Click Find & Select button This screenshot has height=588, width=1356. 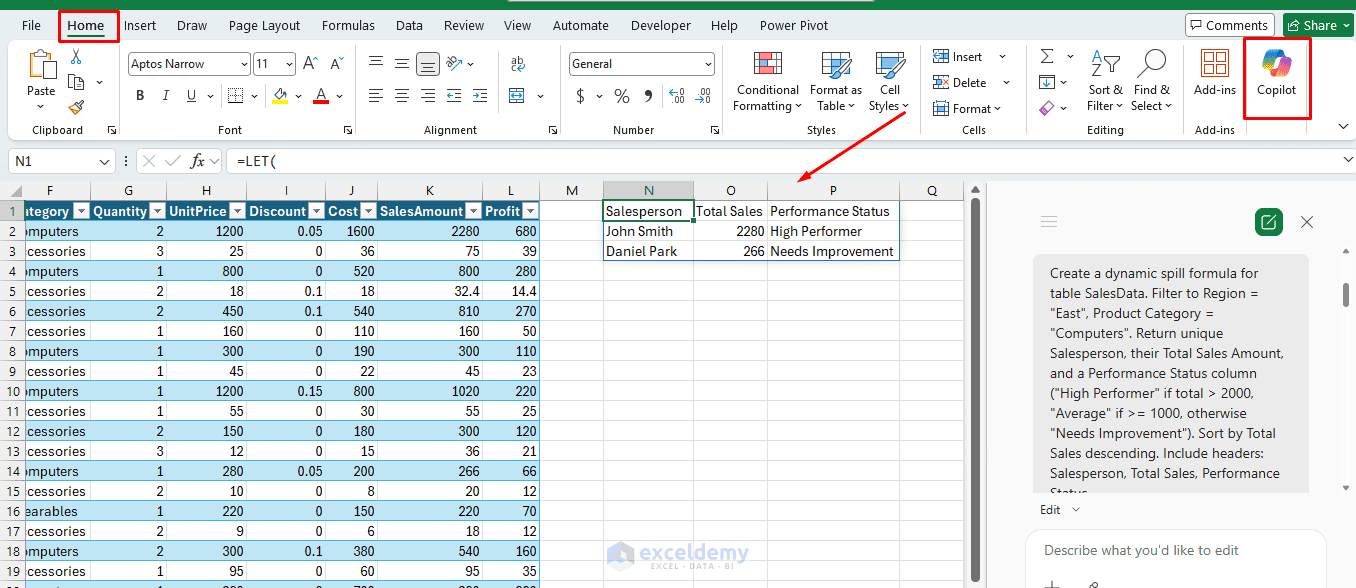(x=1151, y=82)
